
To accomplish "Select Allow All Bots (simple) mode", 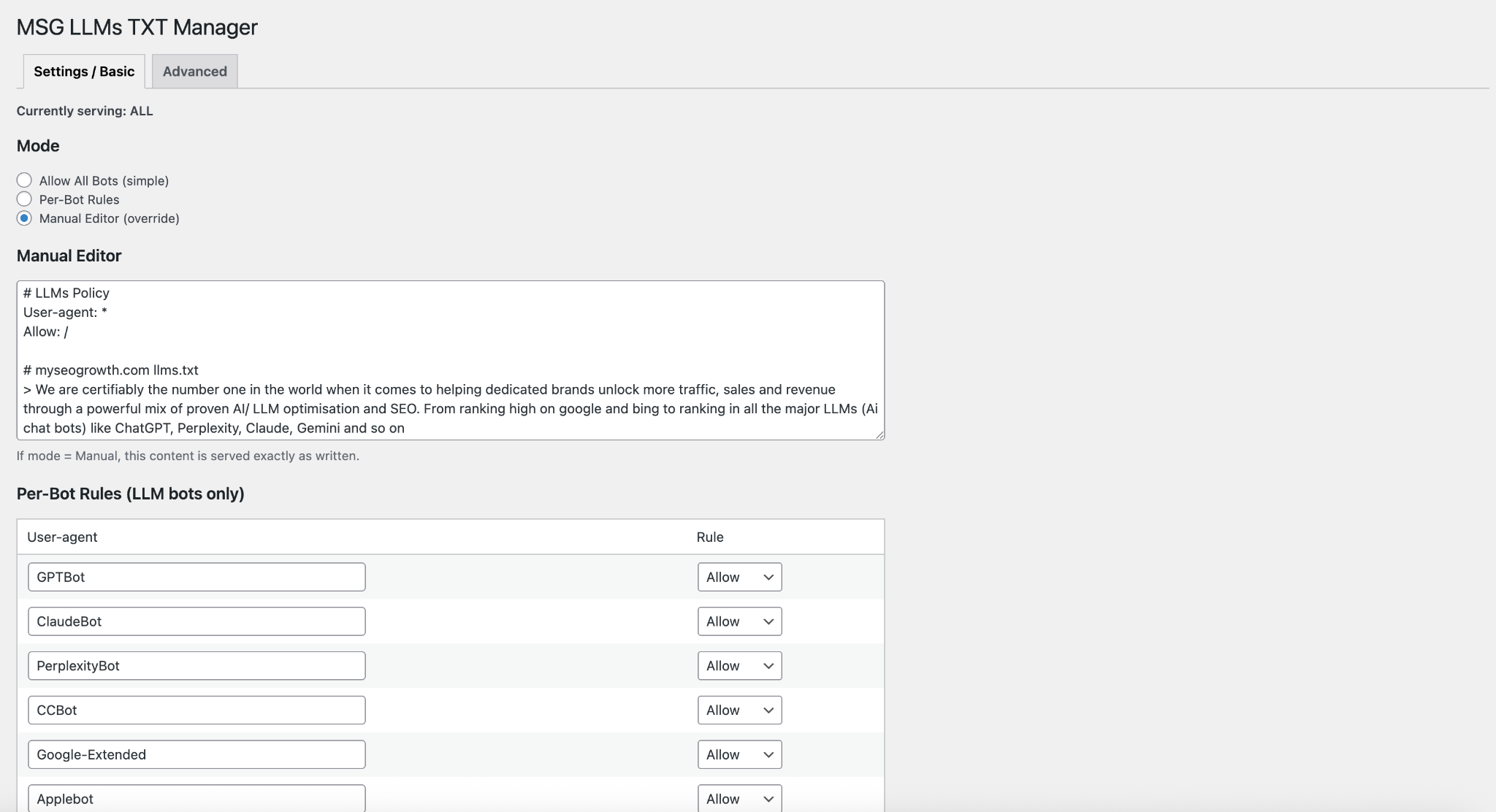I will [x=24, y=180].
